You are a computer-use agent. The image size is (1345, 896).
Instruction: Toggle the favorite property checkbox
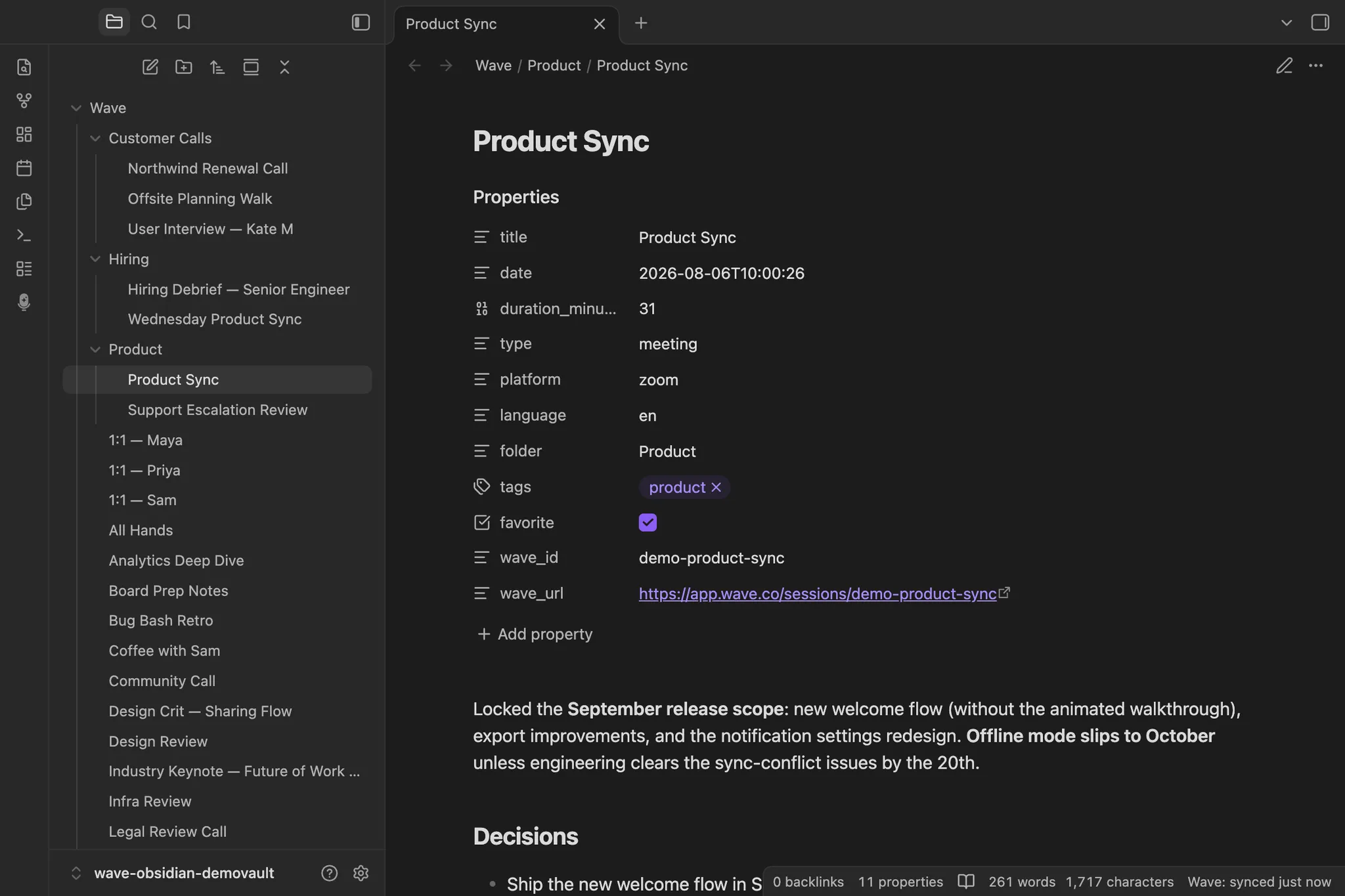tap(648, 523)
